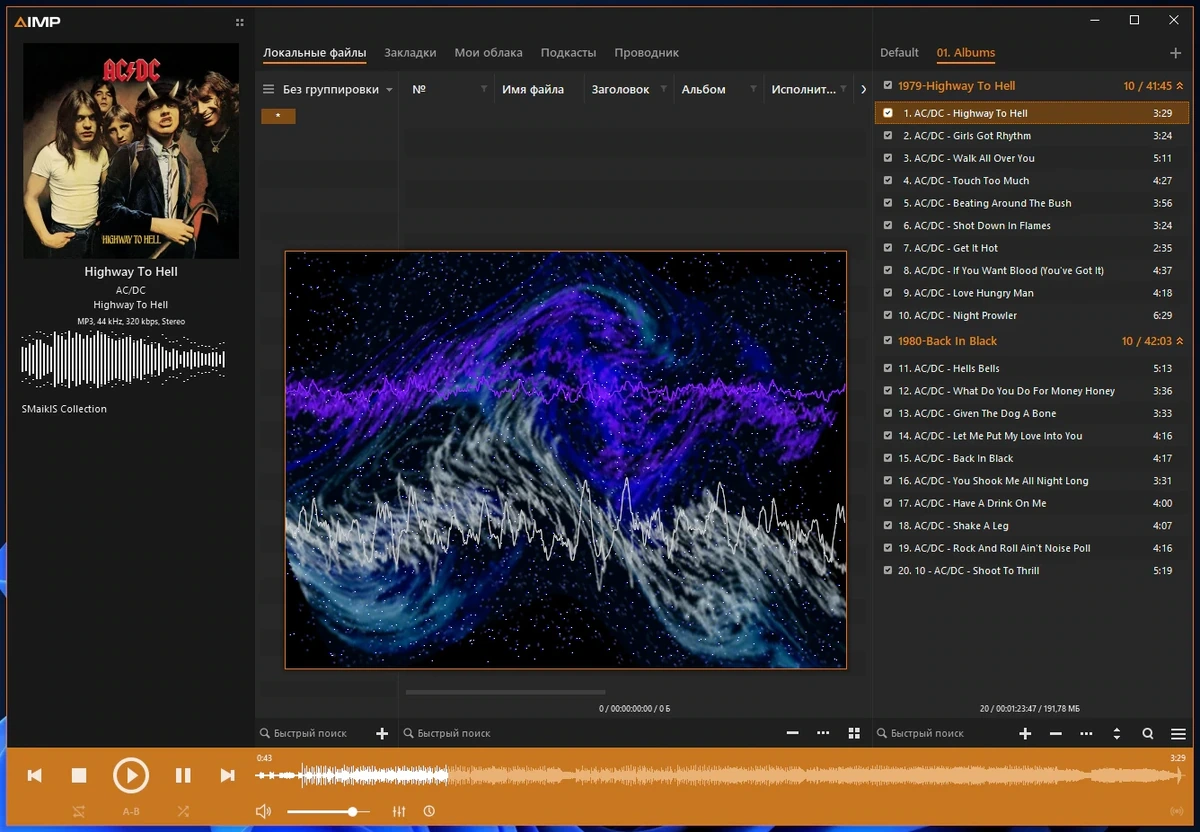Open the Проводник tab

pos(646,53)
